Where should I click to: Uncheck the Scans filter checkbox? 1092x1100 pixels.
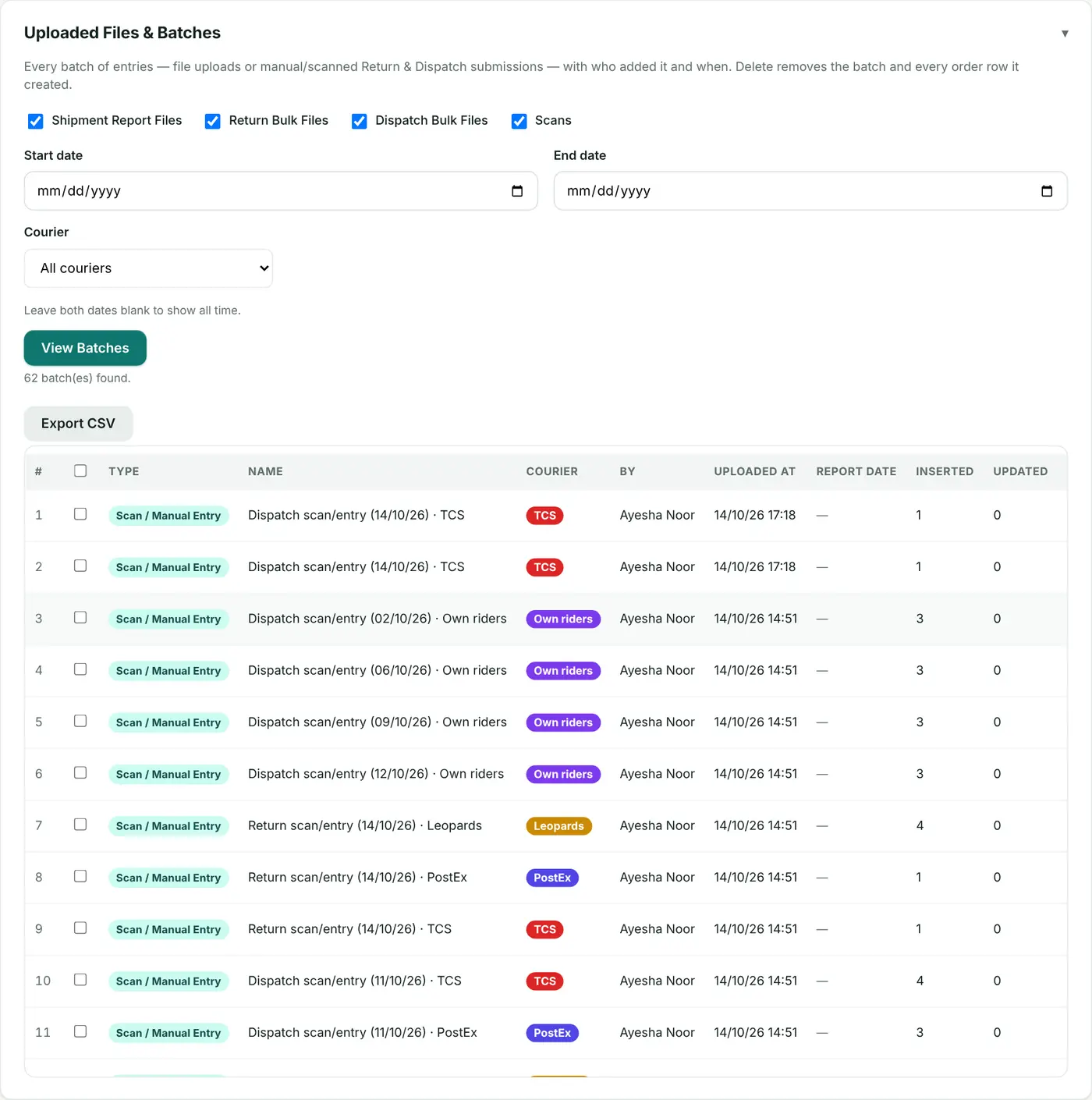pyautogui.click(x=519, y=121)
